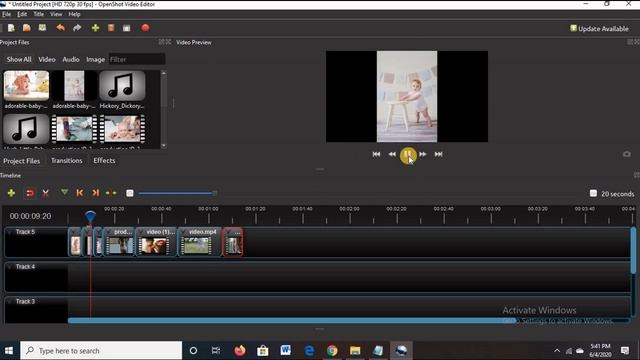
Task: Click the Update Available notice
Action: coord(599,29)
